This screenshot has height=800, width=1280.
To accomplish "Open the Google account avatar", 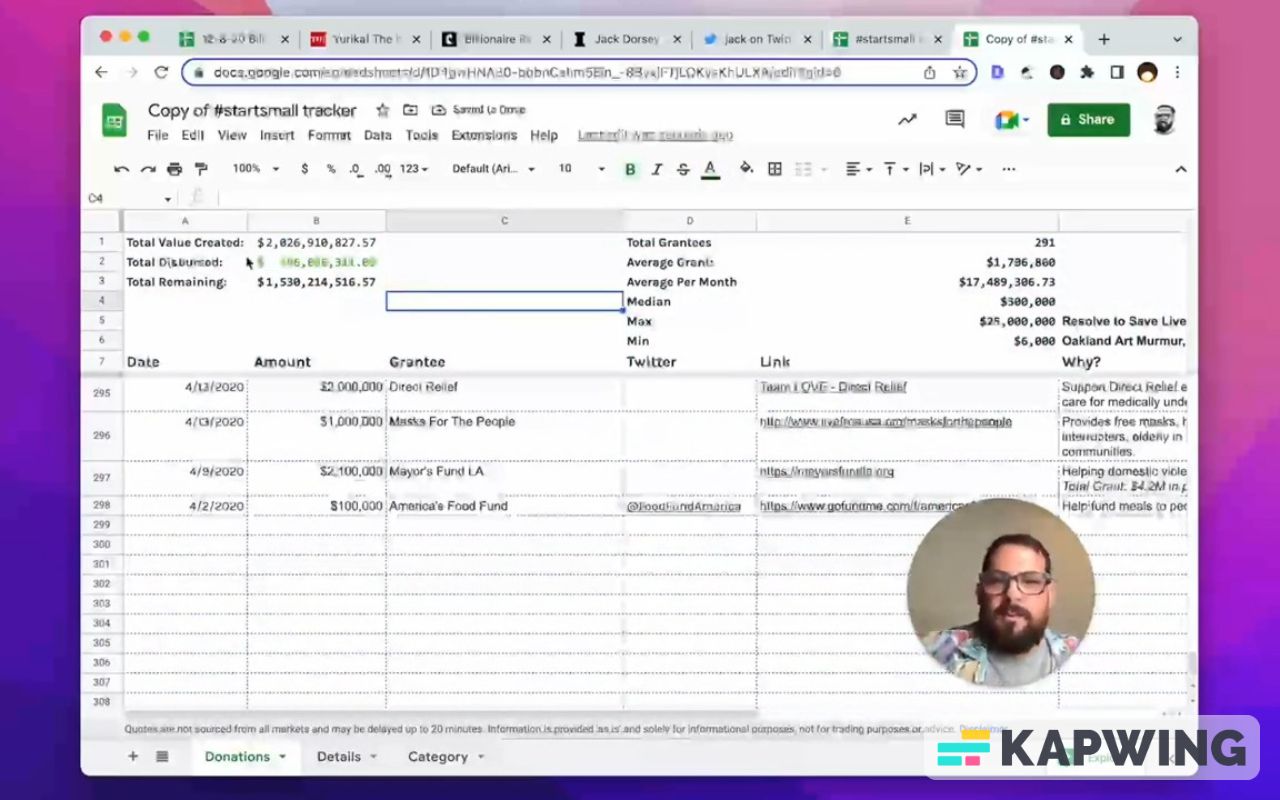I will point(1164,120).
